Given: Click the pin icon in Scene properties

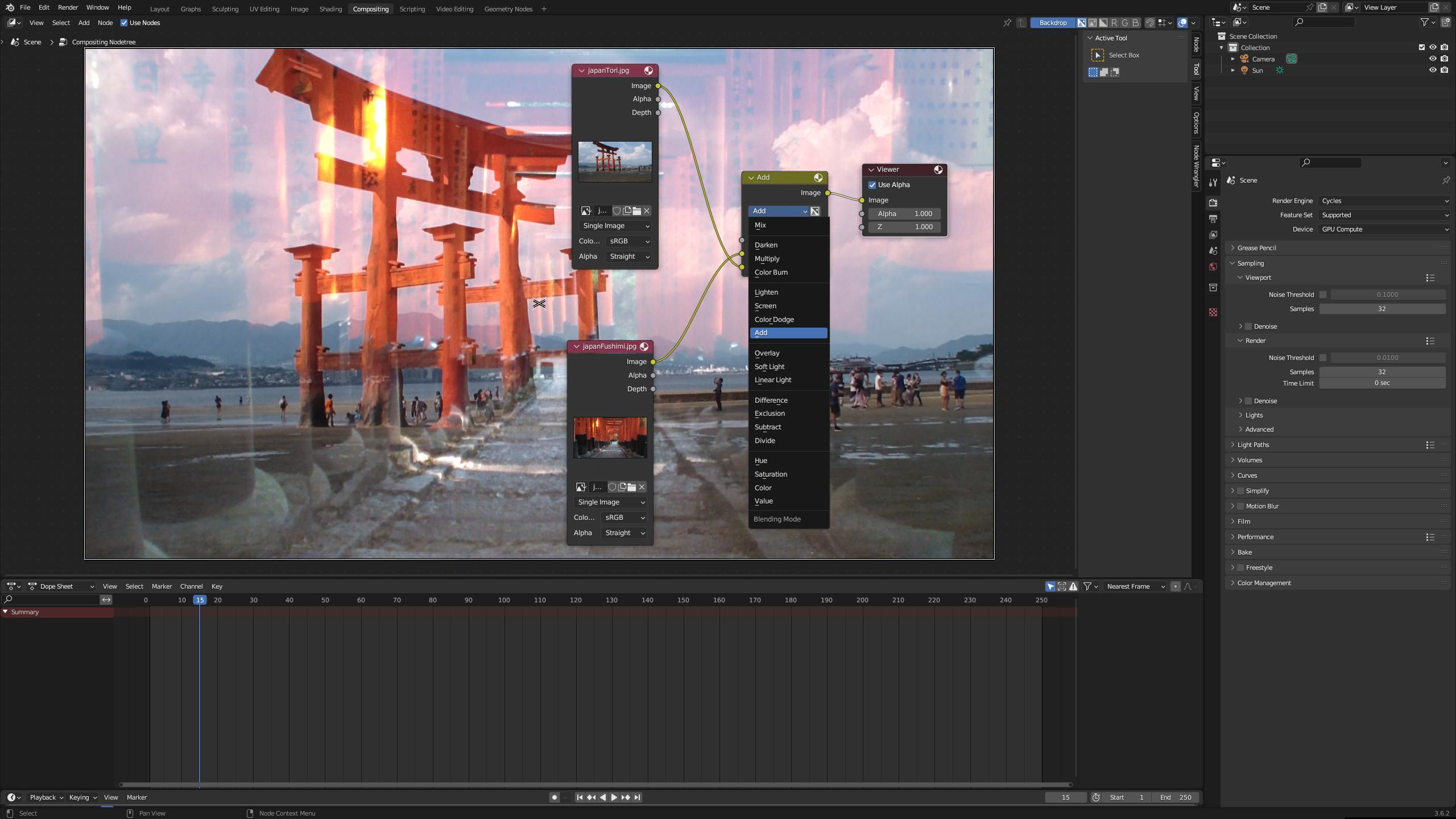Looking at the screenshot, I should (1446, 180).
